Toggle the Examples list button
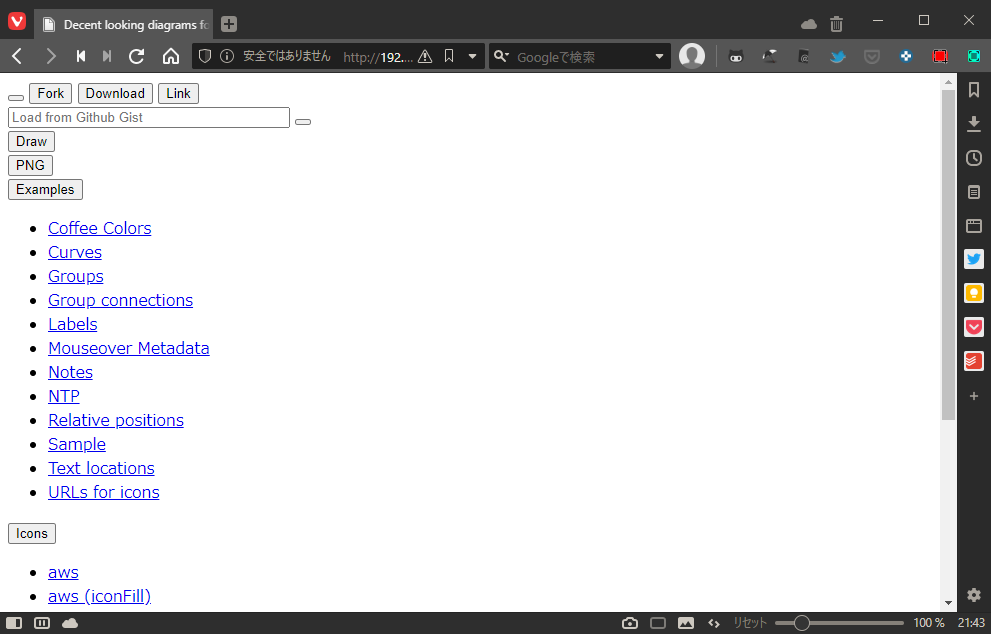This screenshot has height=634, width=991. pos(45,190)
